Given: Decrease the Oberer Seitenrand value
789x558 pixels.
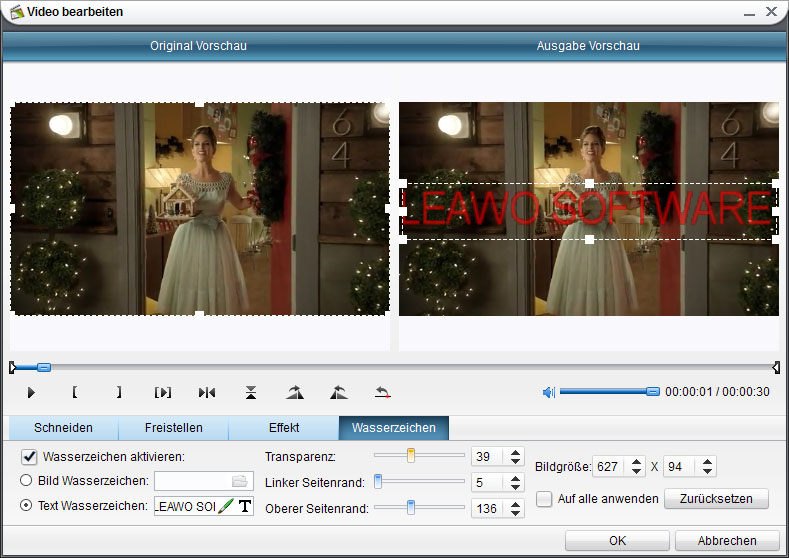Looking at the screenshot, I should point(515,514).
